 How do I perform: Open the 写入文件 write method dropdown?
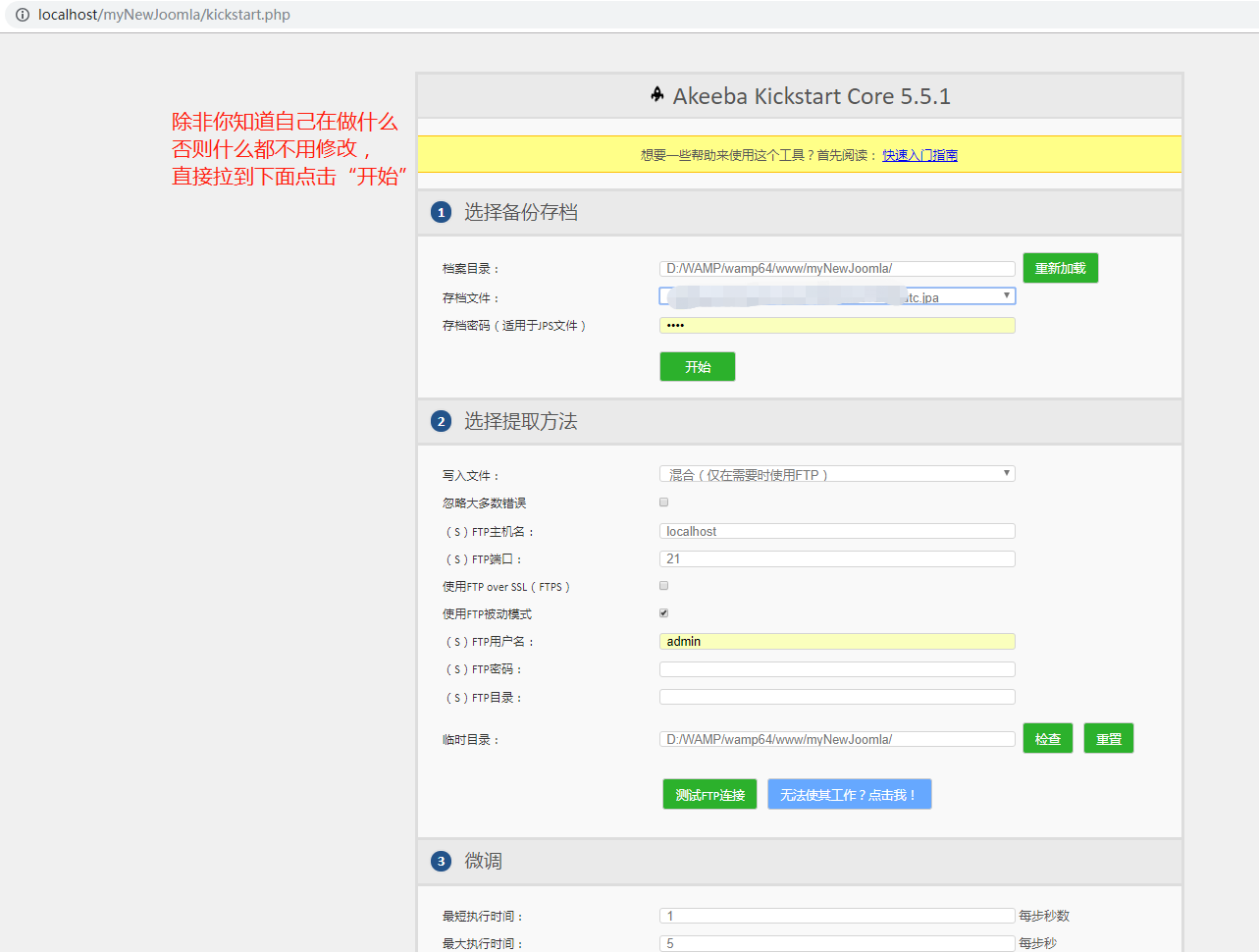tap(837, 474)
